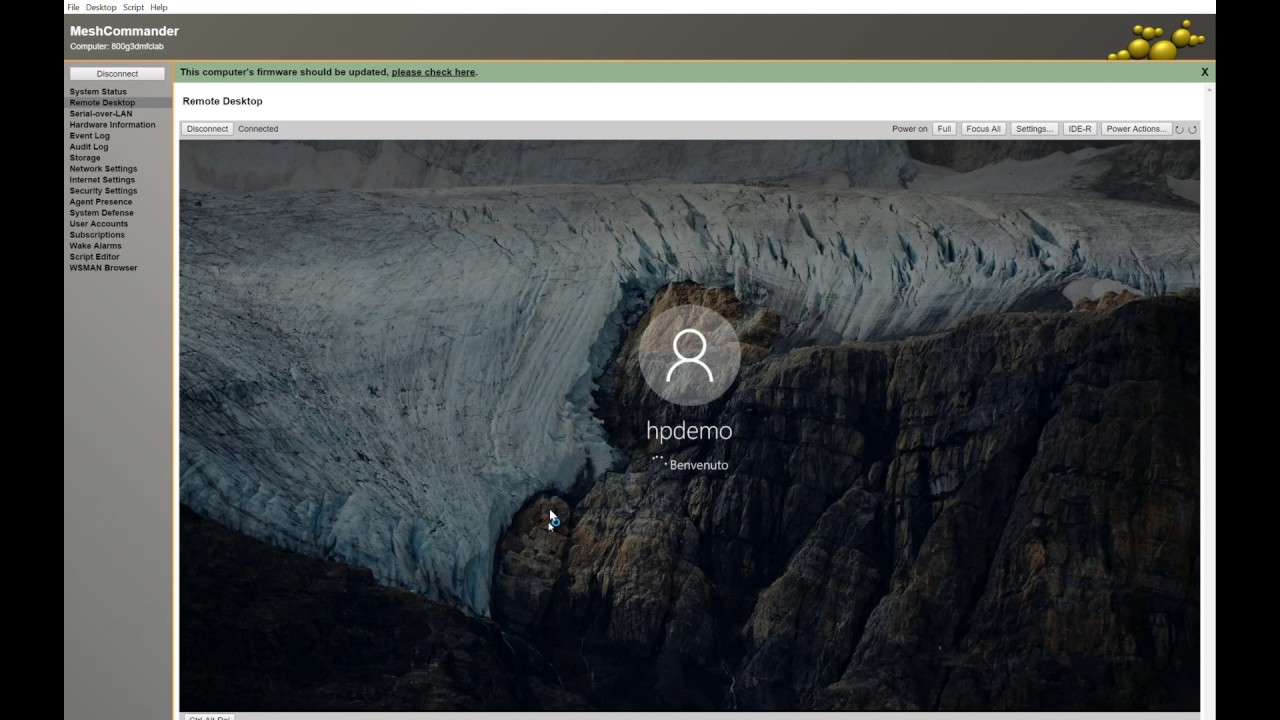Open remote desktop Settings dialog
Screen dimensions: 1280x720
click(1033, 129)
